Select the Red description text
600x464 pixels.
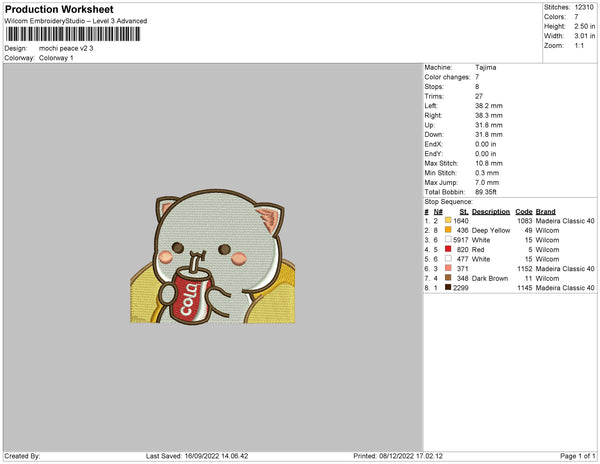pyautogui.click(x=478, y=249)
